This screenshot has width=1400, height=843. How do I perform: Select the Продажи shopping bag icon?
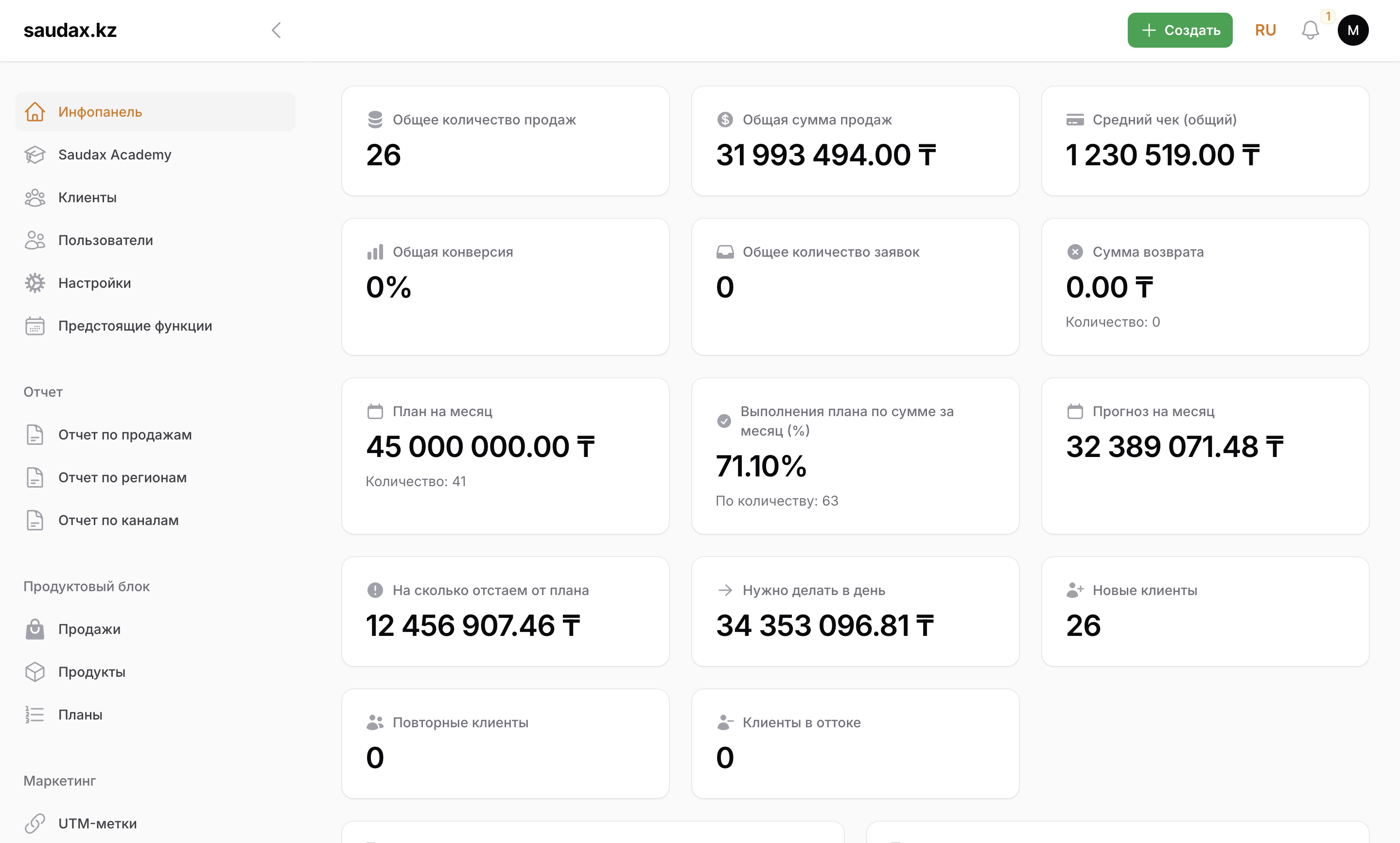pyautogui.click(x=35, y=629)
